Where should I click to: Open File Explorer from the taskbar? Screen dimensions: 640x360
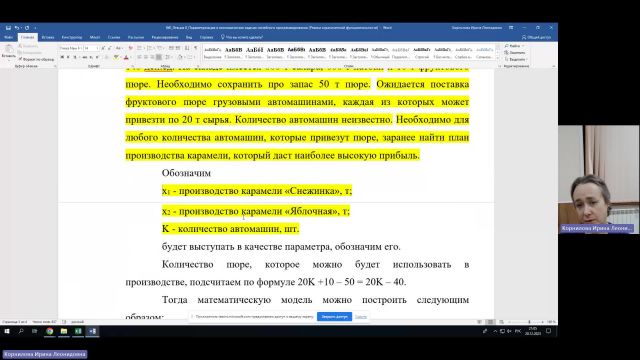coord(64,331)
